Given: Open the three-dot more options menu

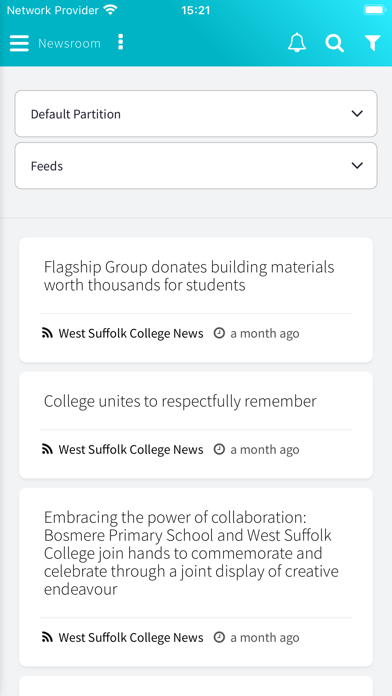Looking at the screenshot, I should (x=120, y=42).
